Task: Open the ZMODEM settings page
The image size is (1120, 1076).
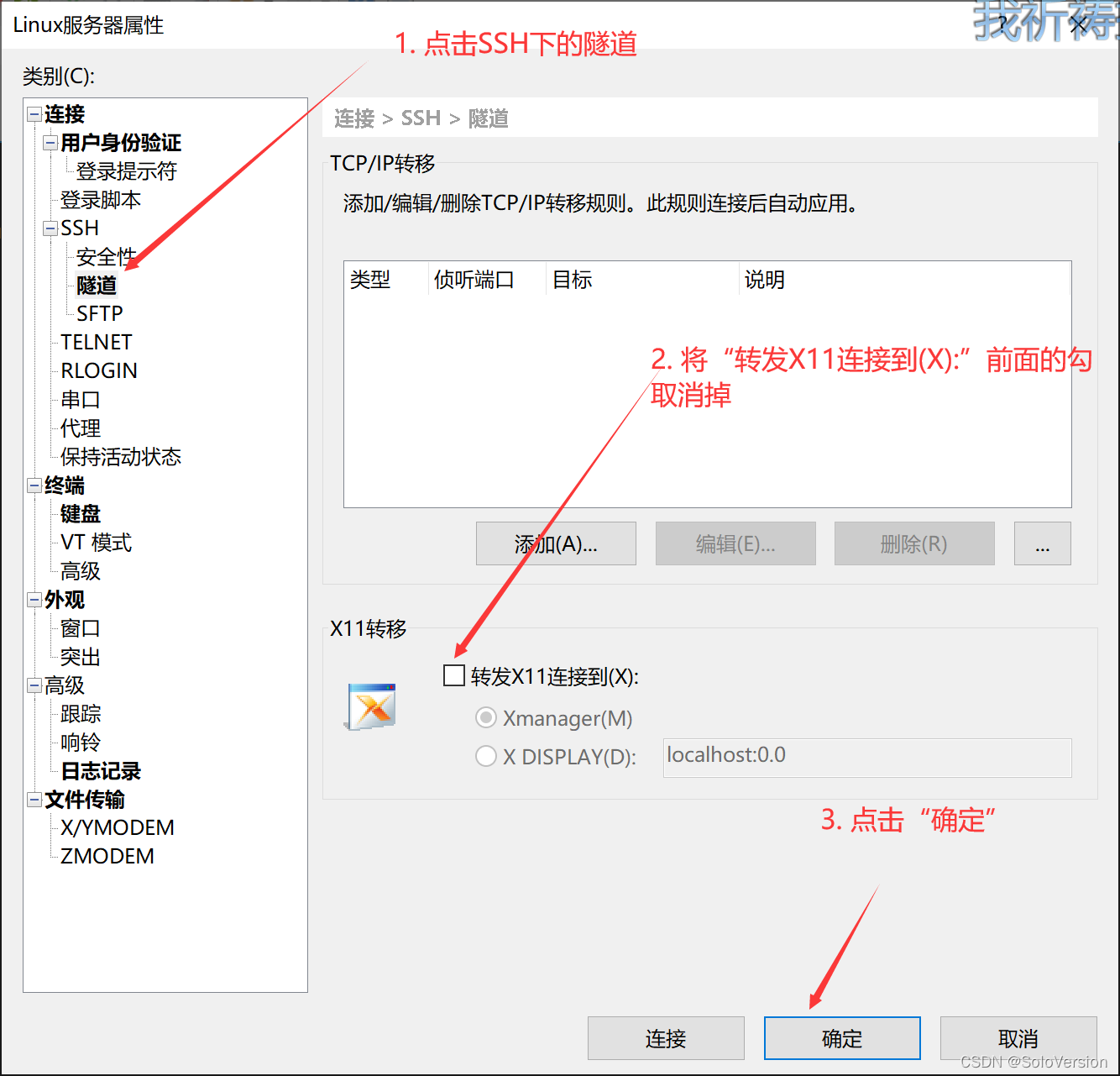Action: (106, 855)
